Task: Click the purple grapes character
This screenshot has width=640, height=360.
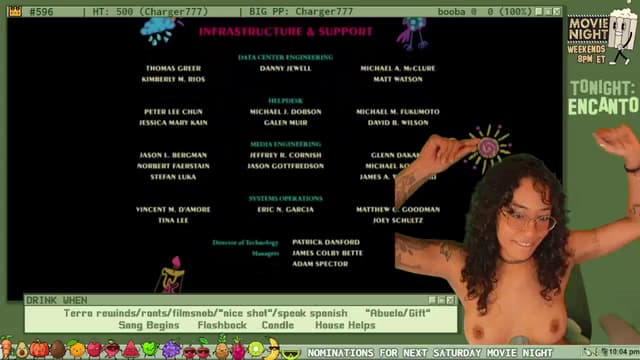Action: tap(171, 349)
